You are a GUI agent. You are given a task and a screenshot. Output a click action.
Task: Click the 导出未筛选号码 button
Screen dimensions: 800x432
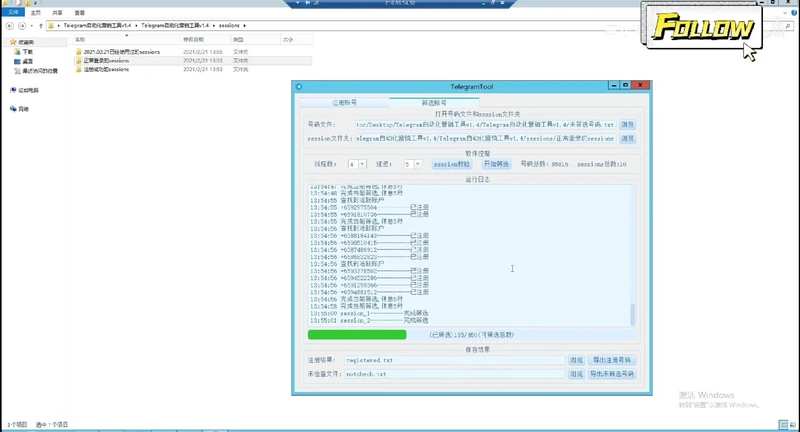[612, 374]
